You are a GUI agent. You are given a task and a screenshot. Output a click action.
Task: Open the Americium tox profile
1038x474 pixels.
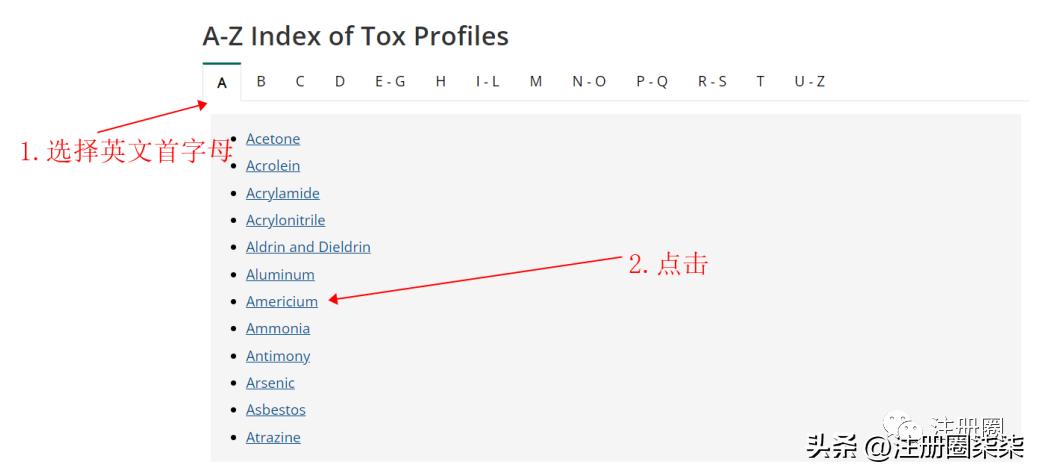282,301
